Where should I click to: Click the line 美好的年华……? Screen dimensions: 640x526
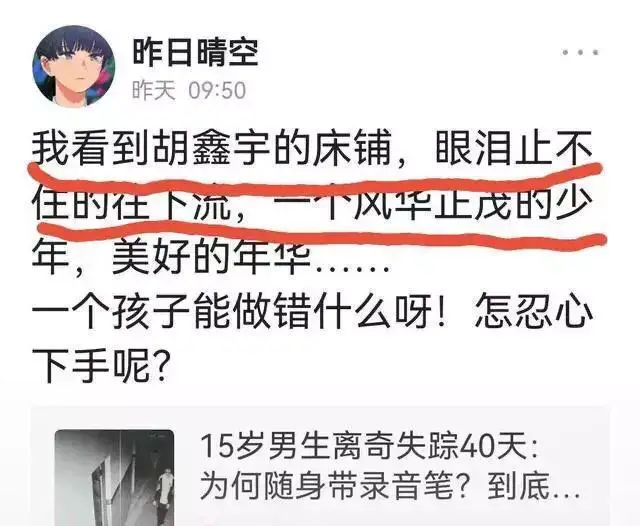pyautogui.click(x=250, y=258)
